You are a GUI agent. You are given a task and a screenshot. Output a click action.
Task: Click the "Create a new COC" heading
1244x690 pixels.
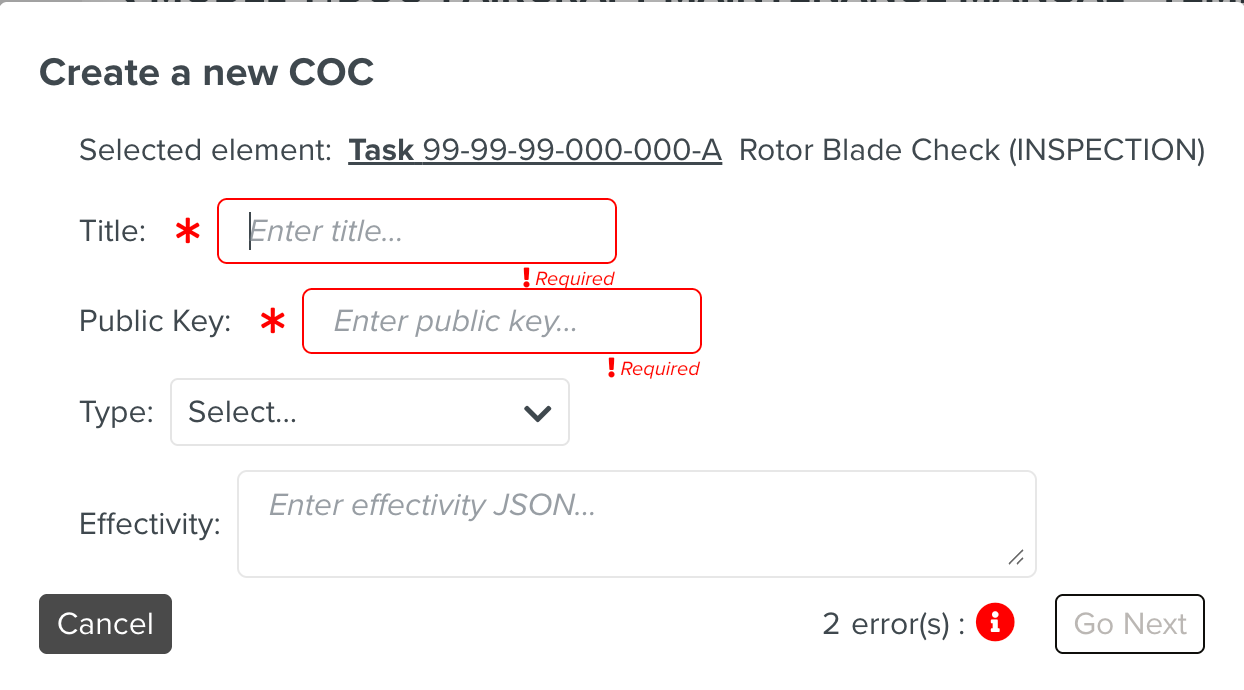point(206,72)
